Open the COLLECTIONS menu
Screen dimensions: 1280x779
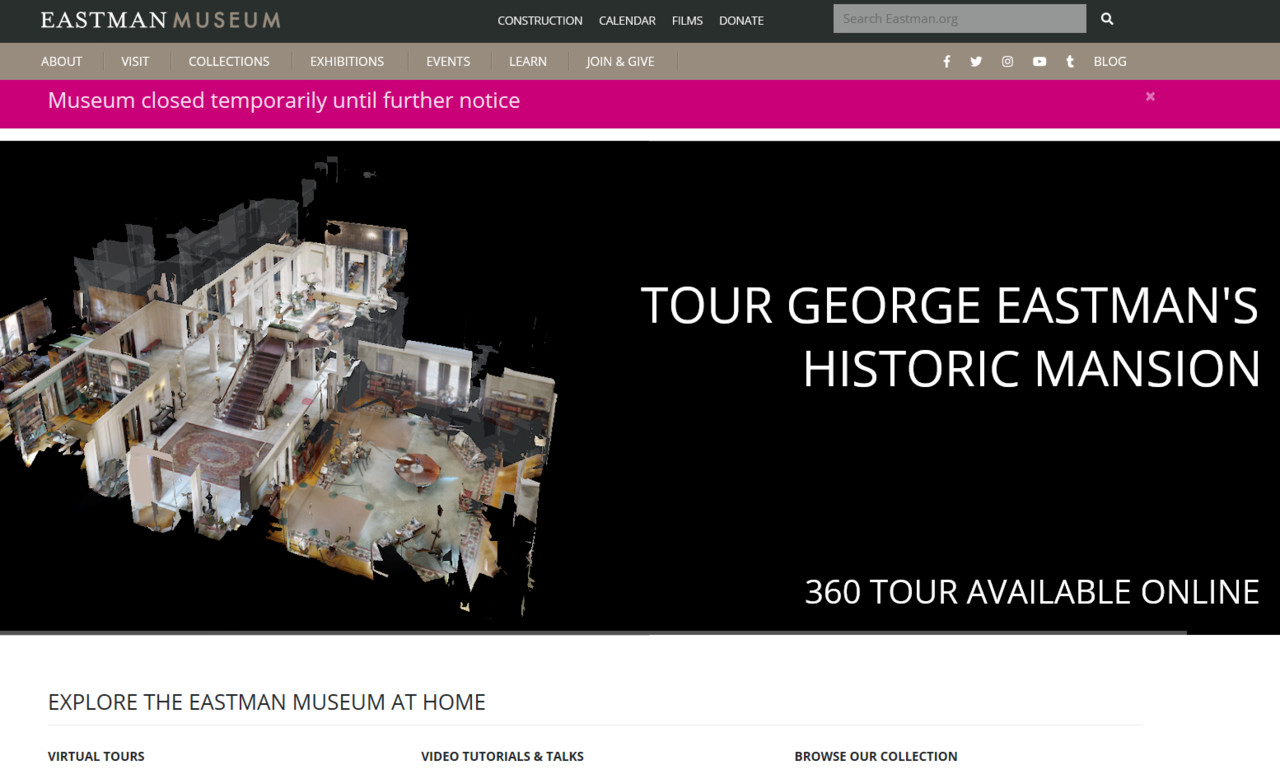coord(229,61)
